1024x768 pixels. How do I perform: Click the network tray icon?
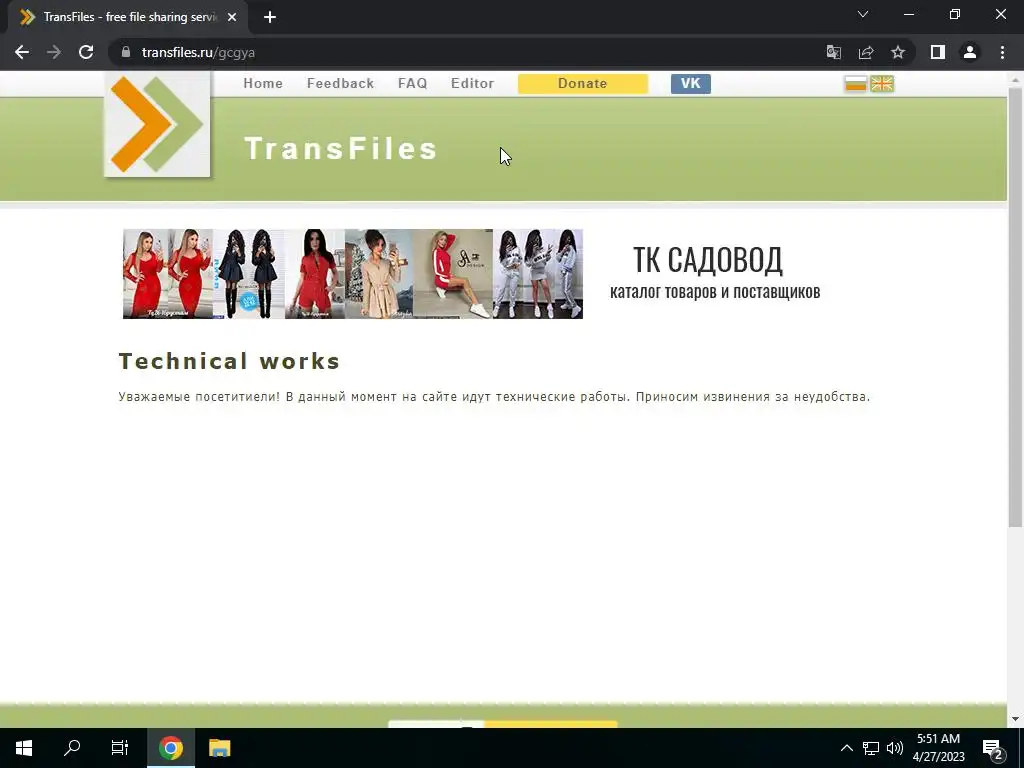tap(871, 748)
